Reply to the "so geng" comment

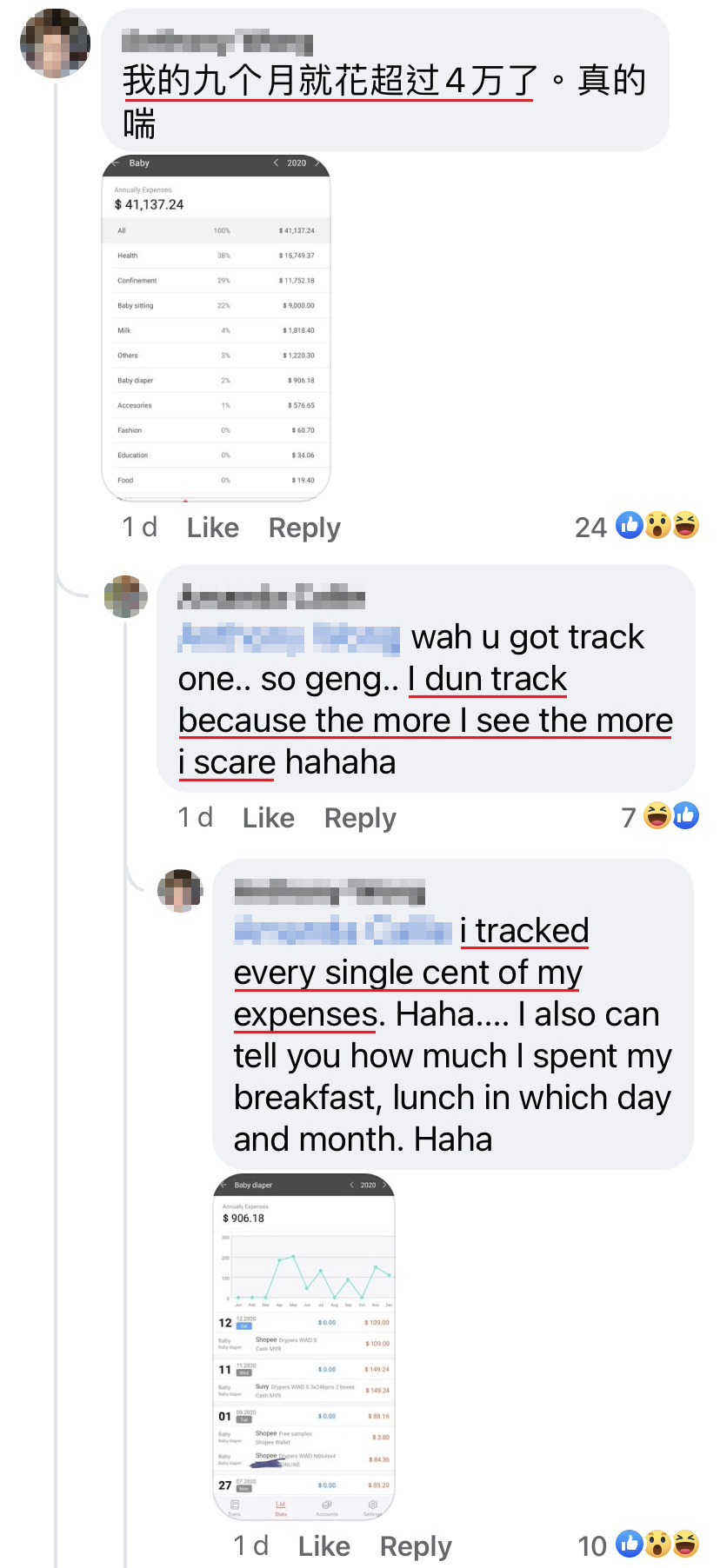click(x=360, y=818)
